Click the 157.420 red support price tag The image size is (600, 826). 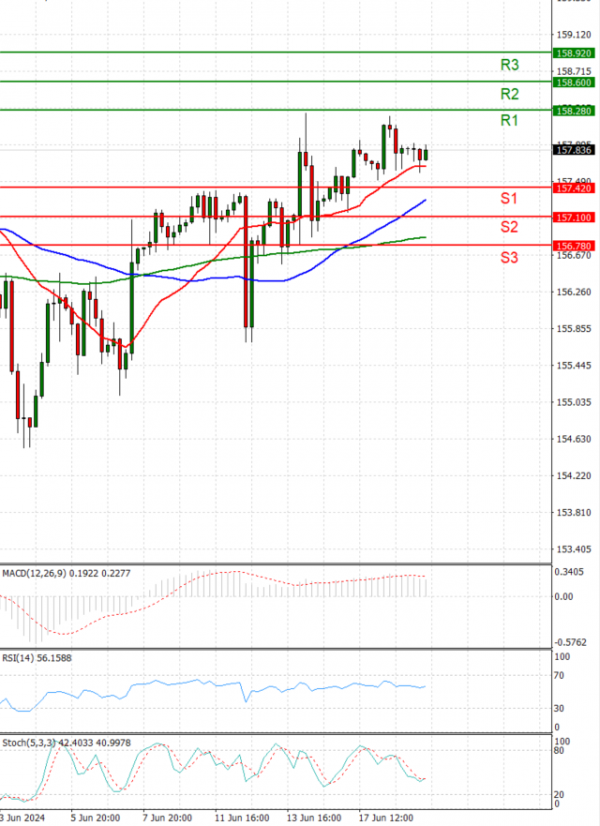(574, 188)
